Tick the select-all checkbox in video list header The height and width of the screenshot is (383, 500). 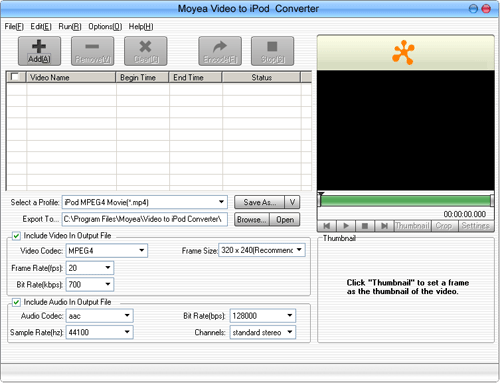pyautogui.click(x=15, y=77)
